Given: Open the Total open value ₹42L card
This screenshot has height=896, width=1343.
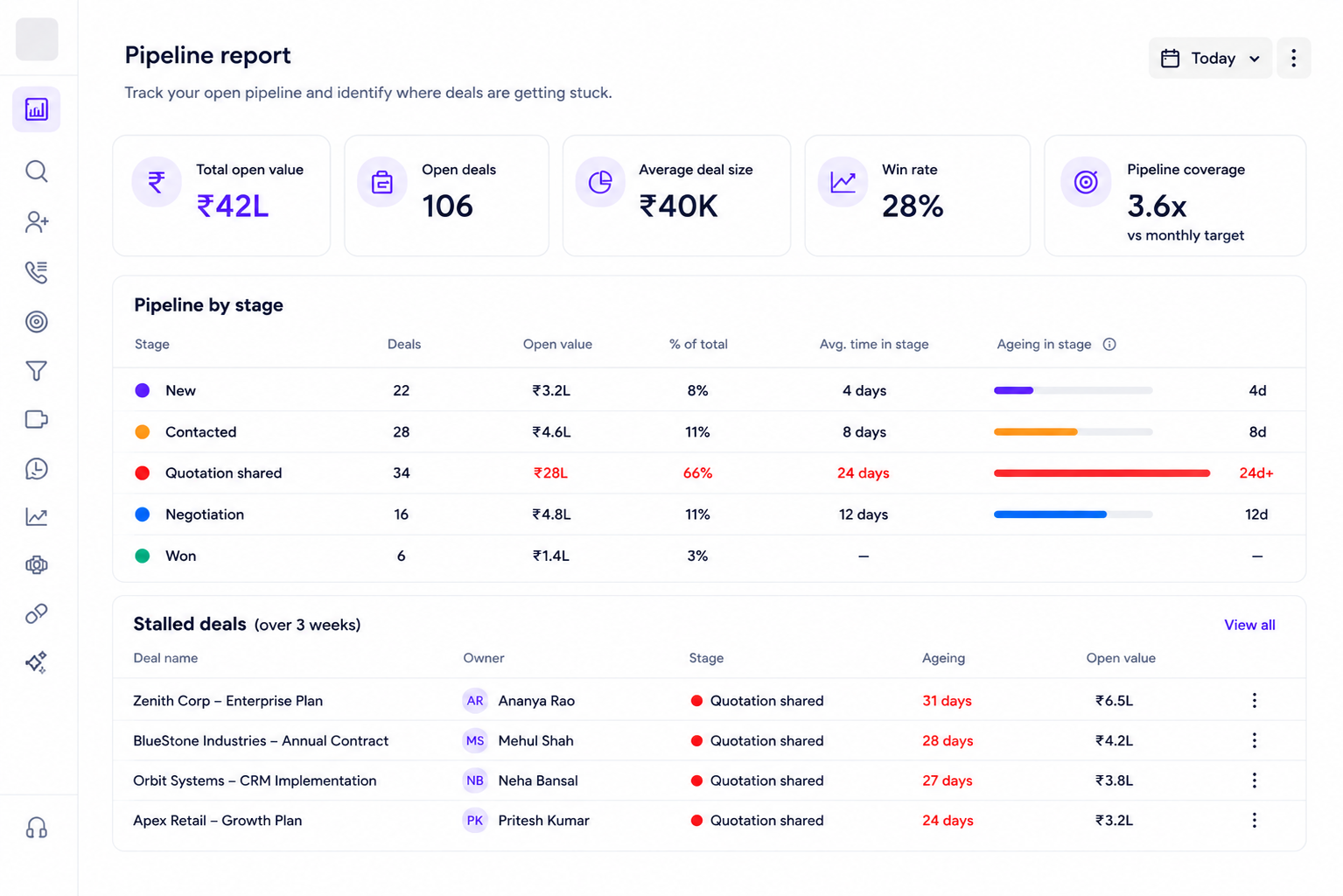Looking at the screenshot, I should tap(221, 195).
